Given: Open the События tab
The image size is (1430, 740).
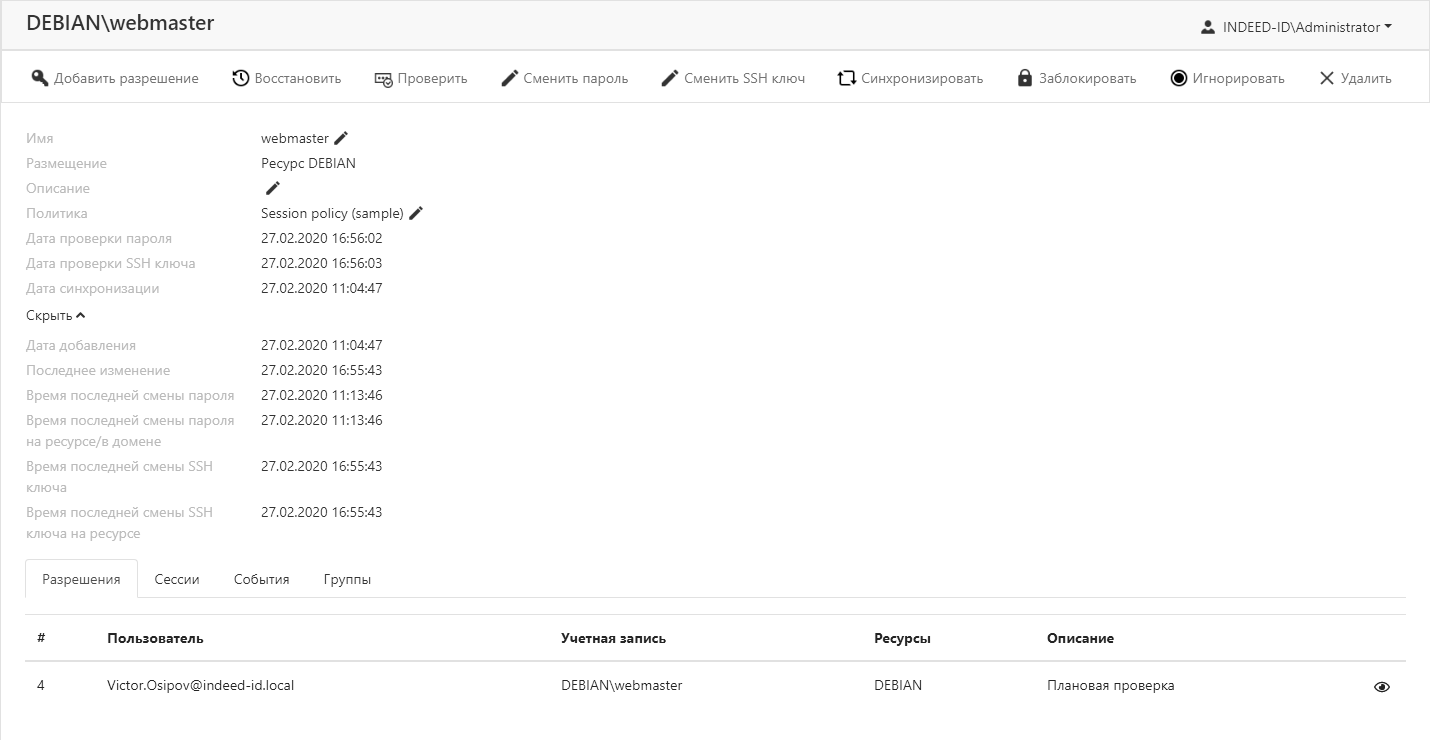Looking at the screenshot, I should tap(261, 579).
